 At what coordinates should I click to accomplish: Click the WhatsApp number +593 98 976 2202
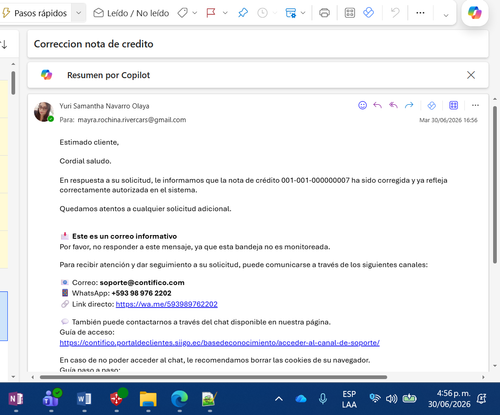click(141, 293)
